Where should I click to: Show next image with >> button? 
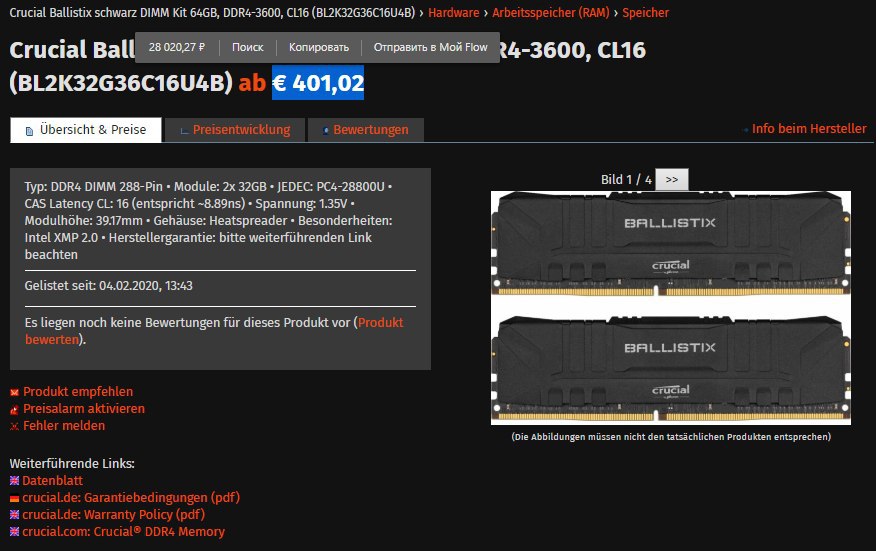[x=672, y=179]
